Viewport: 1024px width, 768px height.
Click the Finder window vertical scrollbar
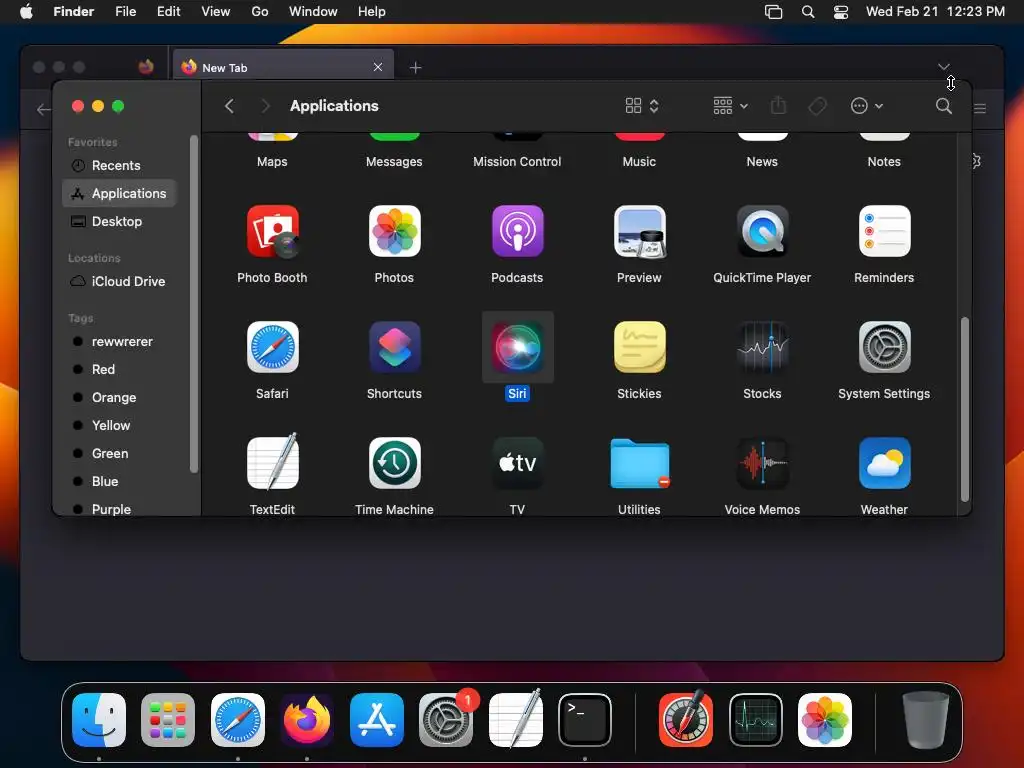[965, 409]
